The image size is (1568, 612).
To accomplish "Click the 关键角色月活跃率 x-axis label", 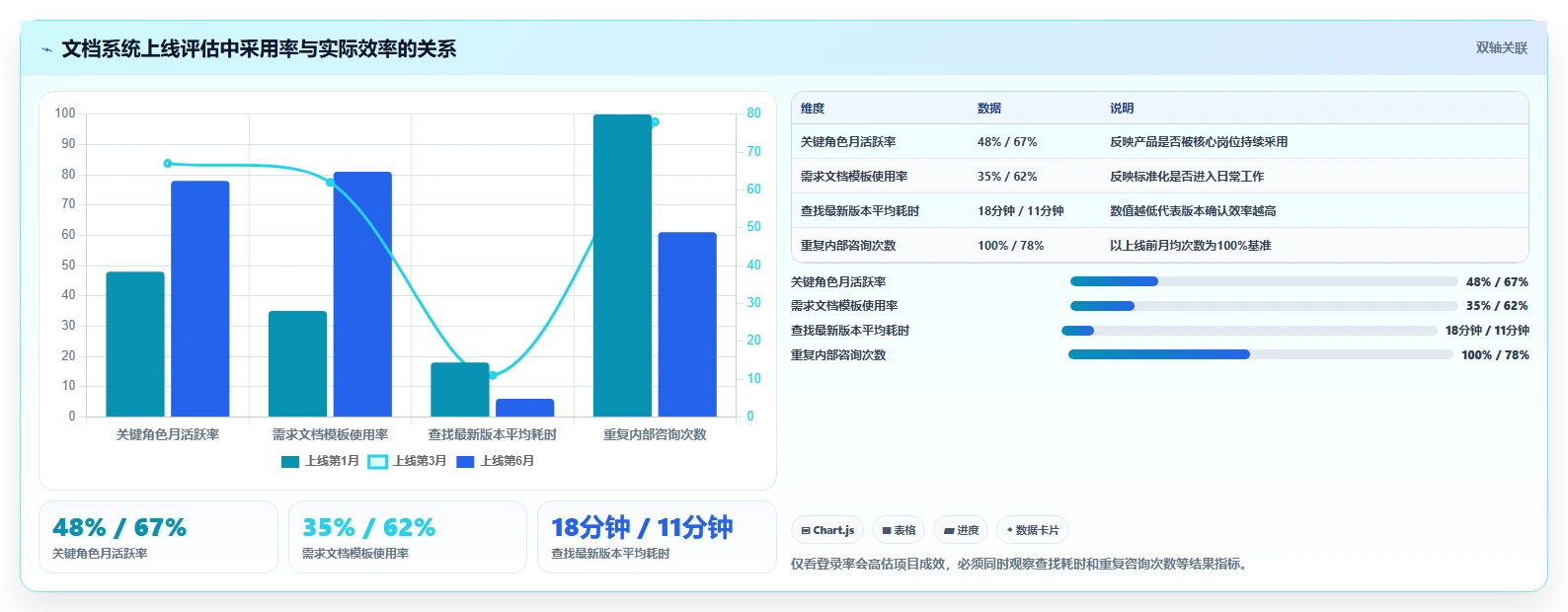I will tap(168, 435).
